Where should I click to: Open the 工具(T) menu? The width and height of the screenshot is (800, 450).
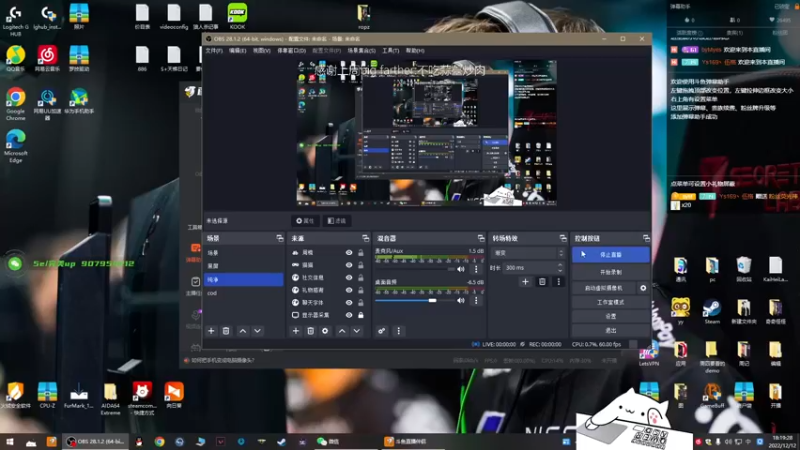pos(390,51)
